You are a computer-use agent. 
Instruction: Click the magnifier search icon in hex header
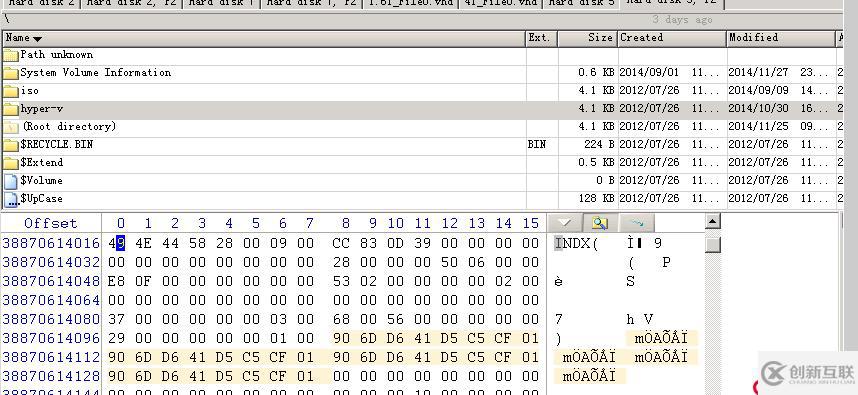click(600, 223)
